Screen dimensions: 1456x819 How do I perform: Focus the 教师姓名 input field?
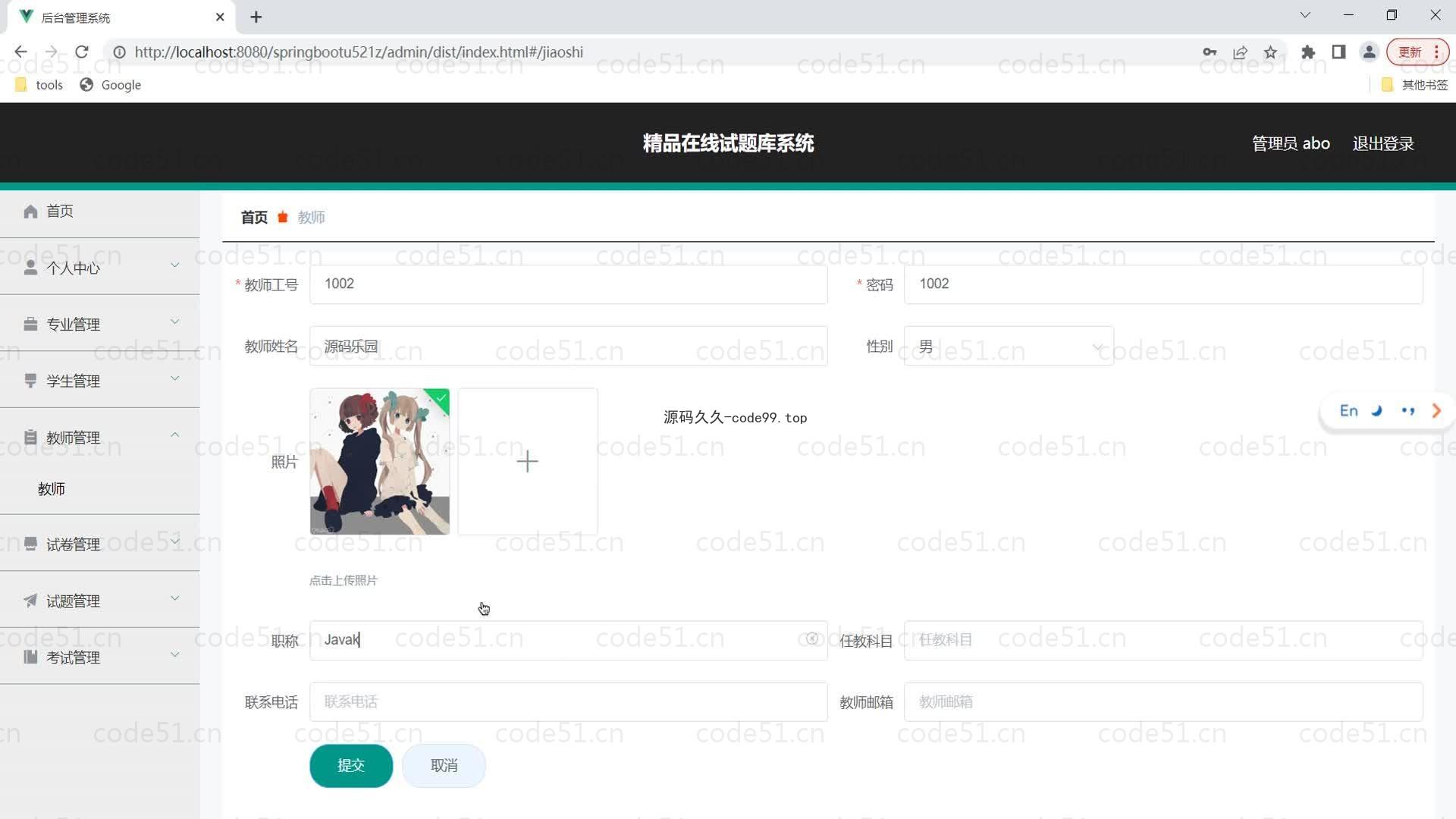tap(568, 347)
